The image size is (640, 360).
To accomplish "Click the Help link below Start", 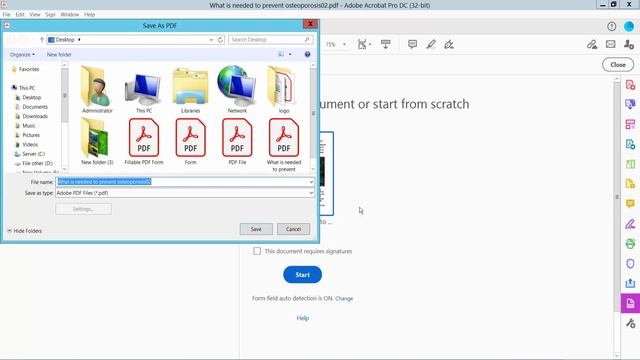I will [x=302, y=318].
